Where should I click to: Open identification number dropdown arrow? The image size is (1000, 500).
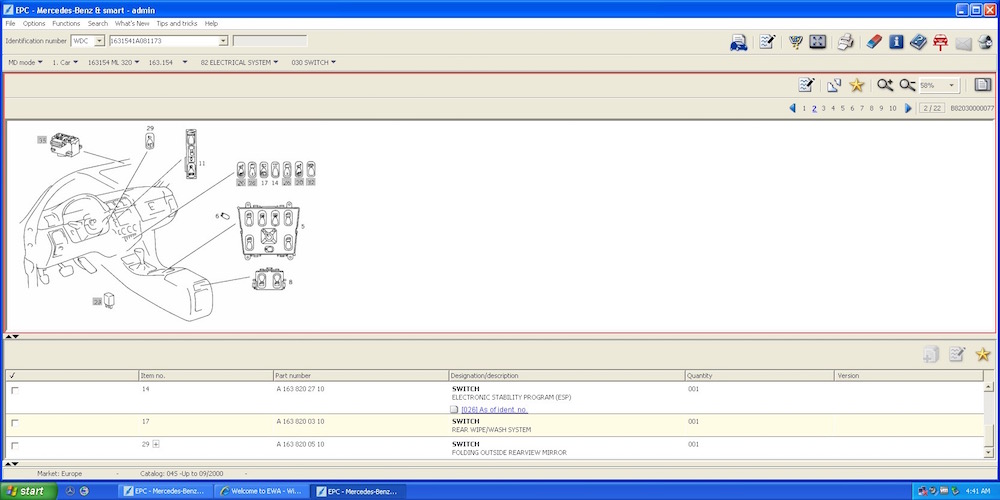(x=223, y=41)
